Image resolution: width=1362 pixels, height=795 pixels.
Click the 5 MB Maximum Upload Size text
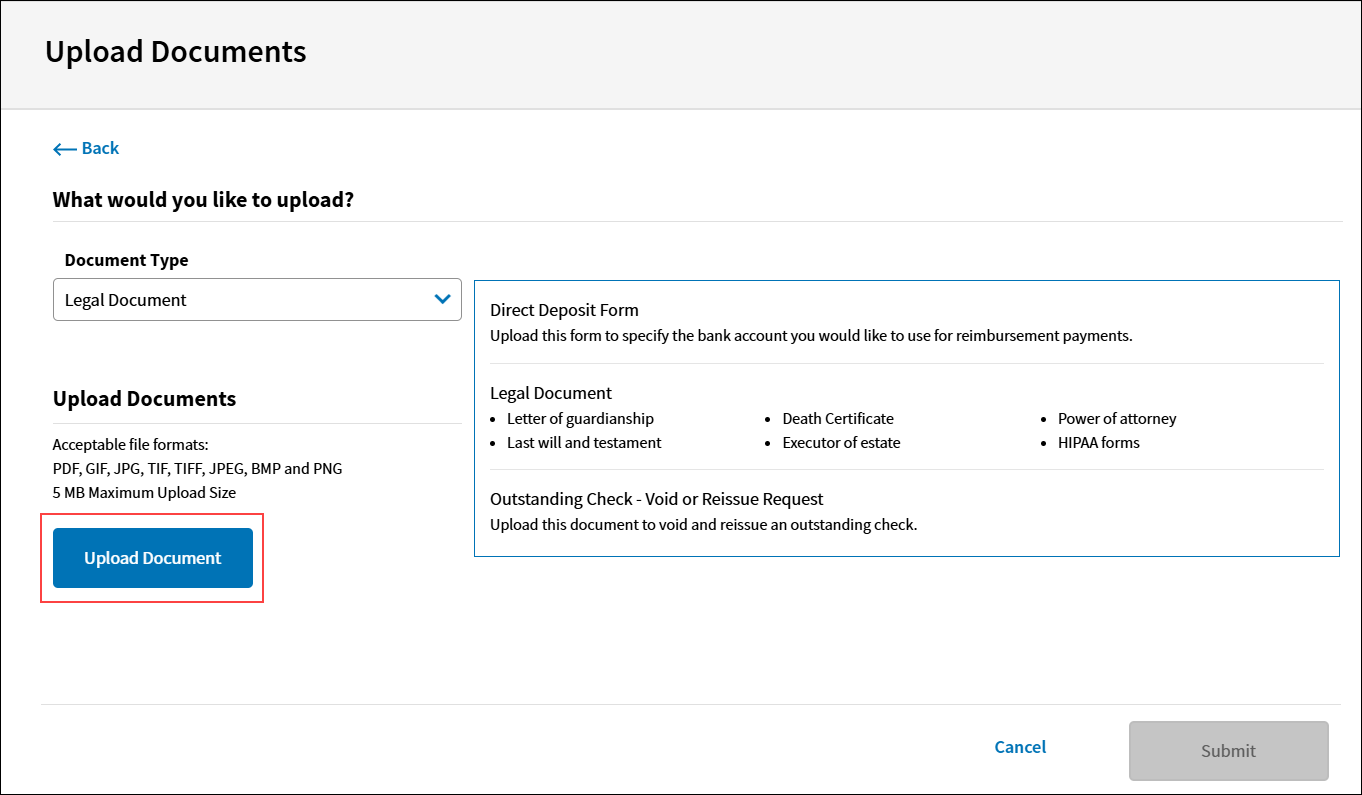144,492
